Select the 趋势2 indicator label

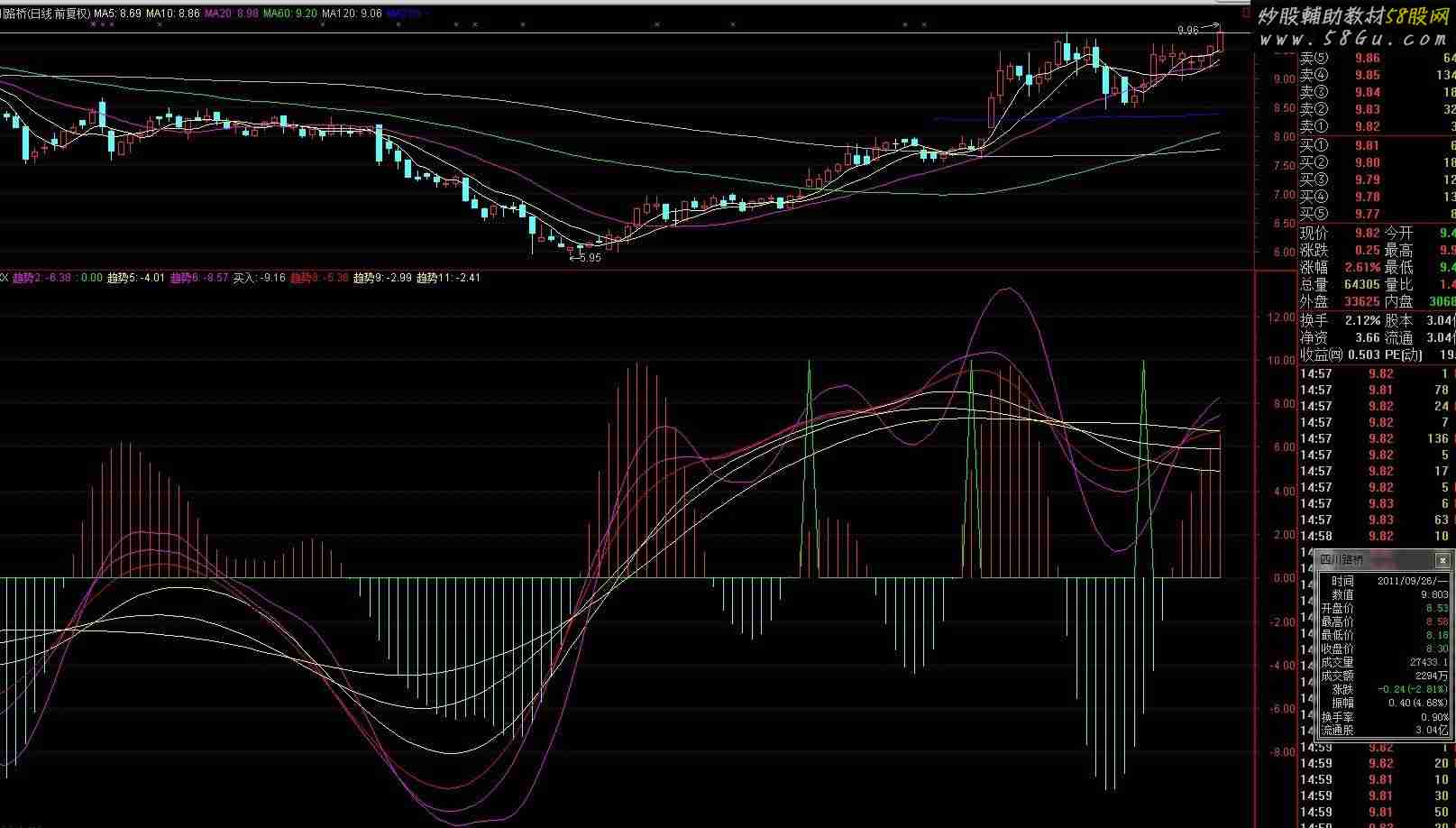tap(41, 278)
